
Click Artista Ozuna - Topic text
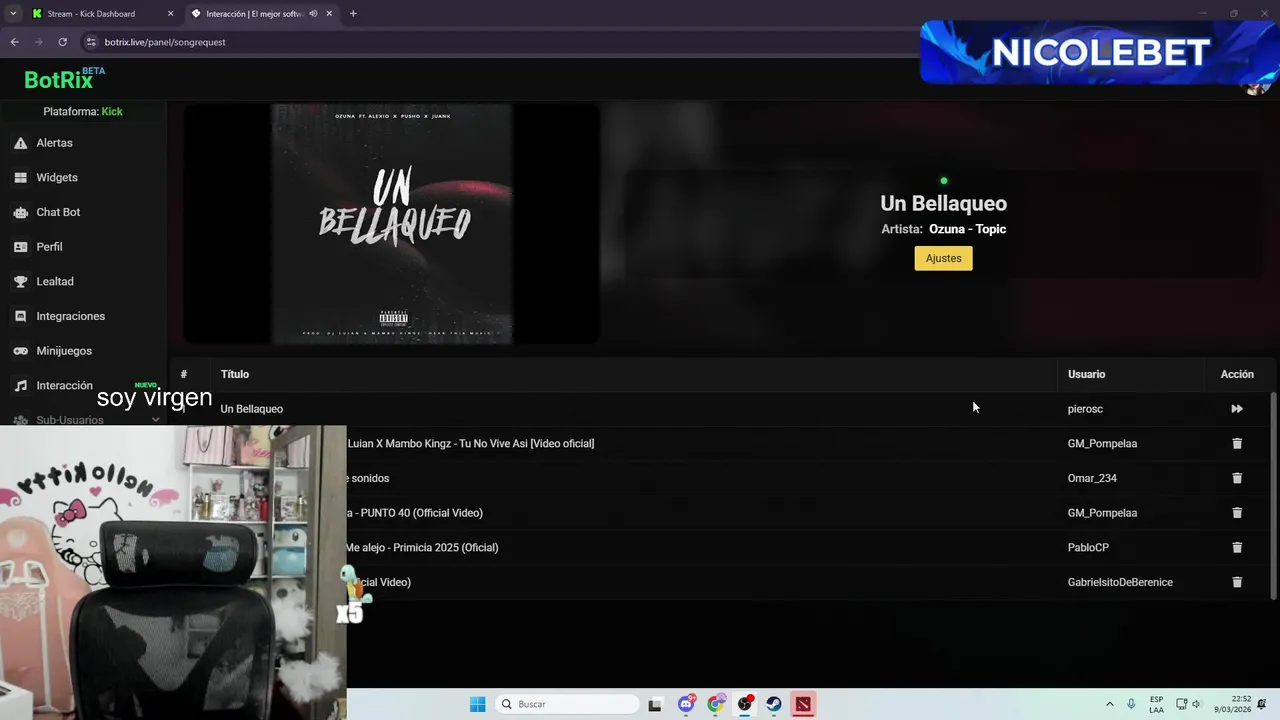[x=943, y=229]
